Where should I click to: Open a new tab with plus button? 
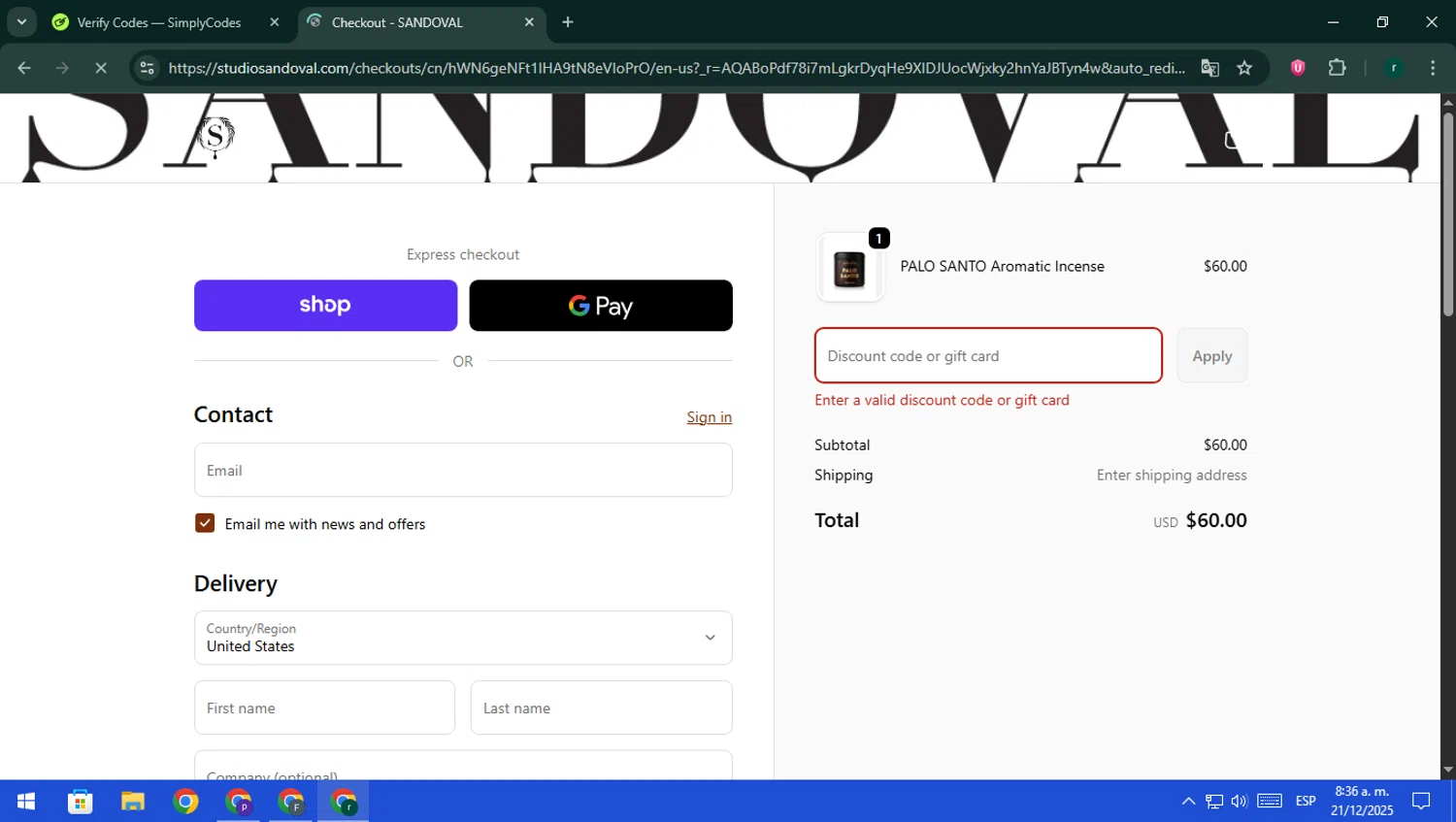(568, 22)
